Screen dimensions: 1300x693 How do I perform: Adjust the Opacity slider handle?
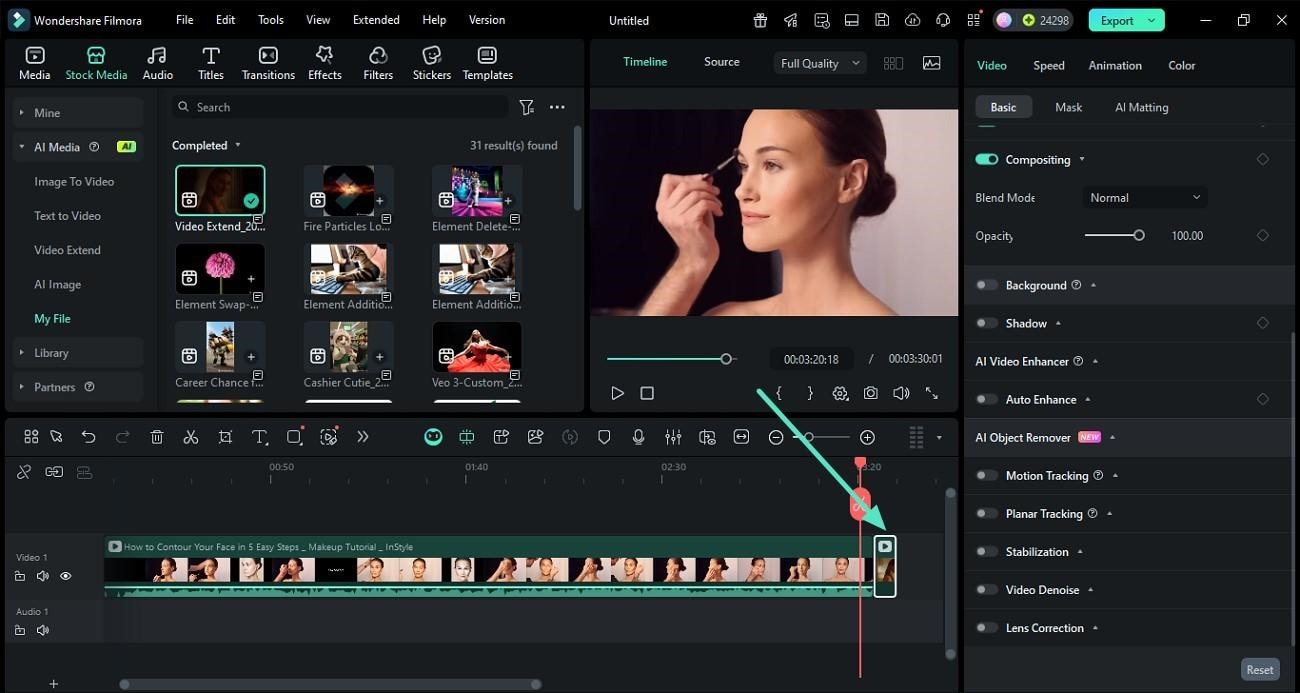1140,235
